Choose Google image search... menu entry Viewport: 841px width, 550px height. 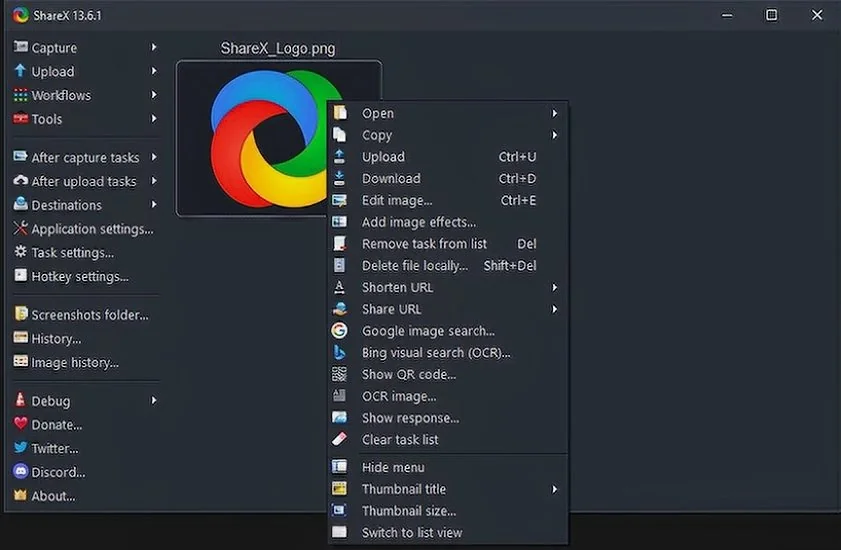point(447,331)
